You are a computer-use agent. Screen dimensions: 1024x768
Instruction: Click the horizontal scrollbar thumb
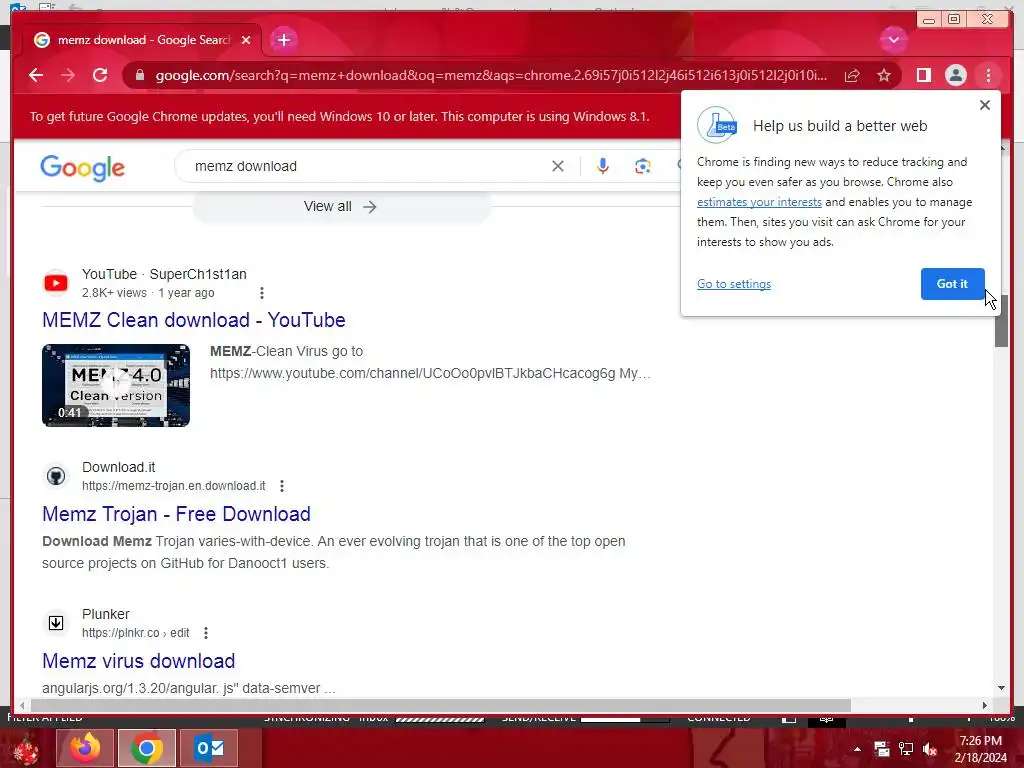(440, 705)
